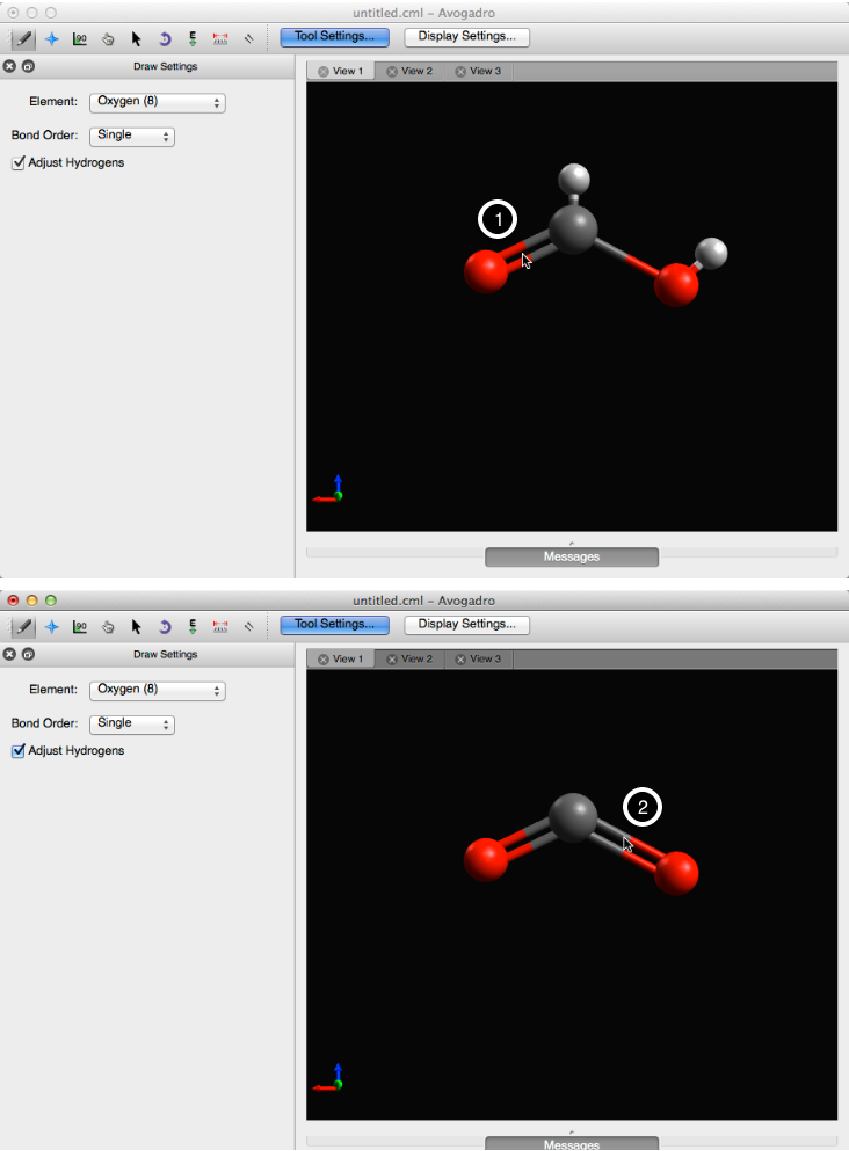Click the Auto Rotate tool in top window
849x1151 pixels.
(x=164, y=39)
